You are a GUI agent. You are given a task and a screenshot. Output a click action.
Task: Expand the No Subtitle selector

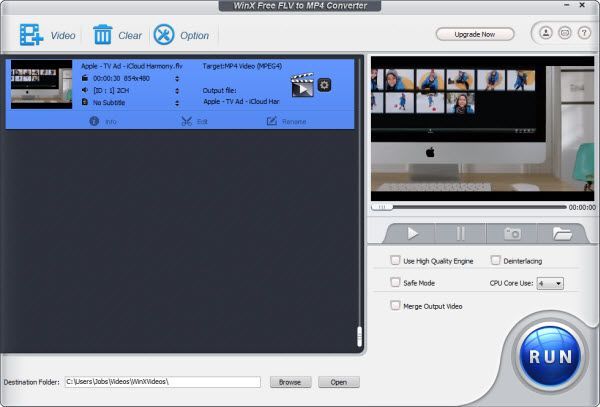(x=177, y=101)
